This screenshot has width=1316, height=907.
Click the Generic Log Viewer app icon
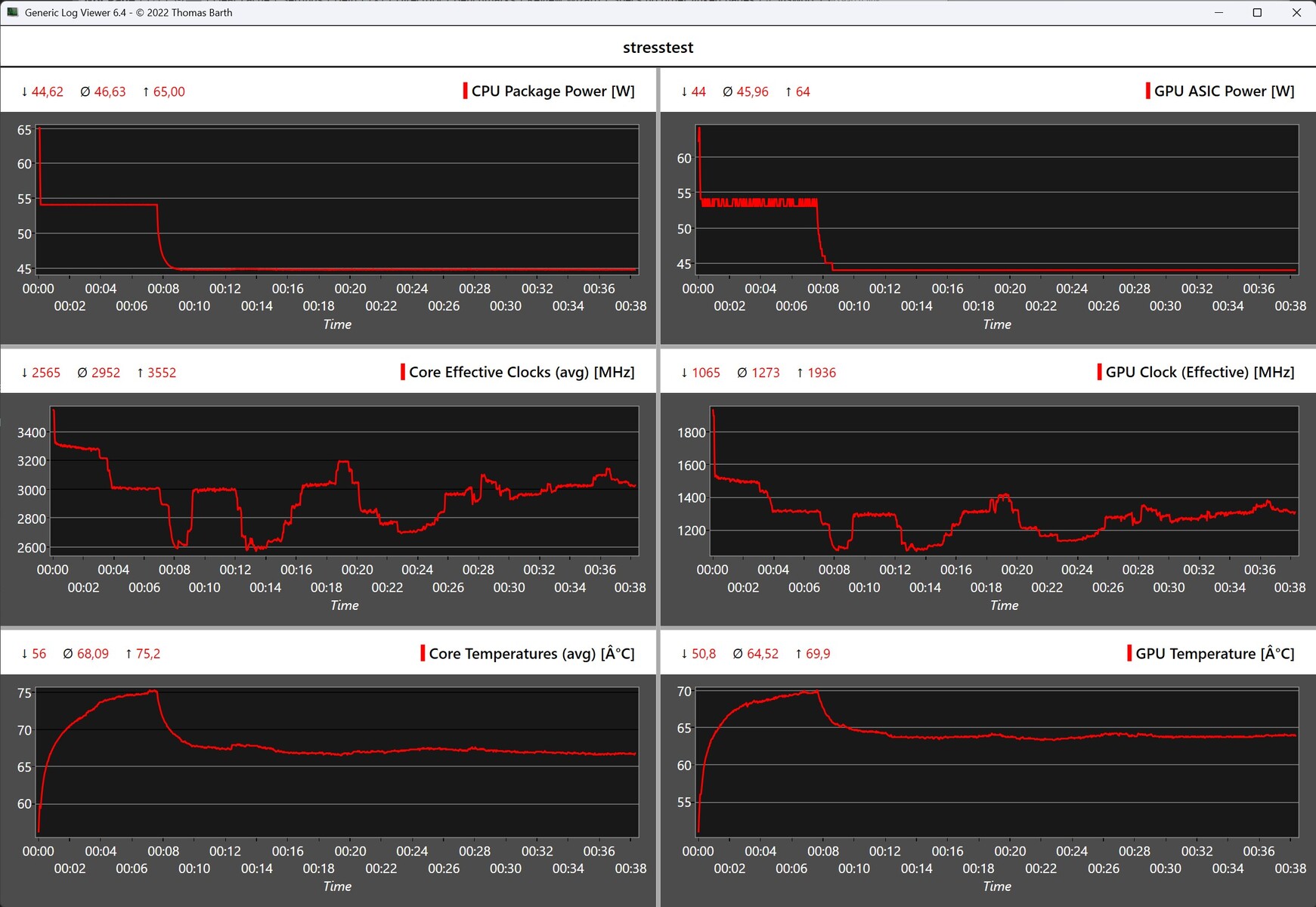click(x=12, y=12)
